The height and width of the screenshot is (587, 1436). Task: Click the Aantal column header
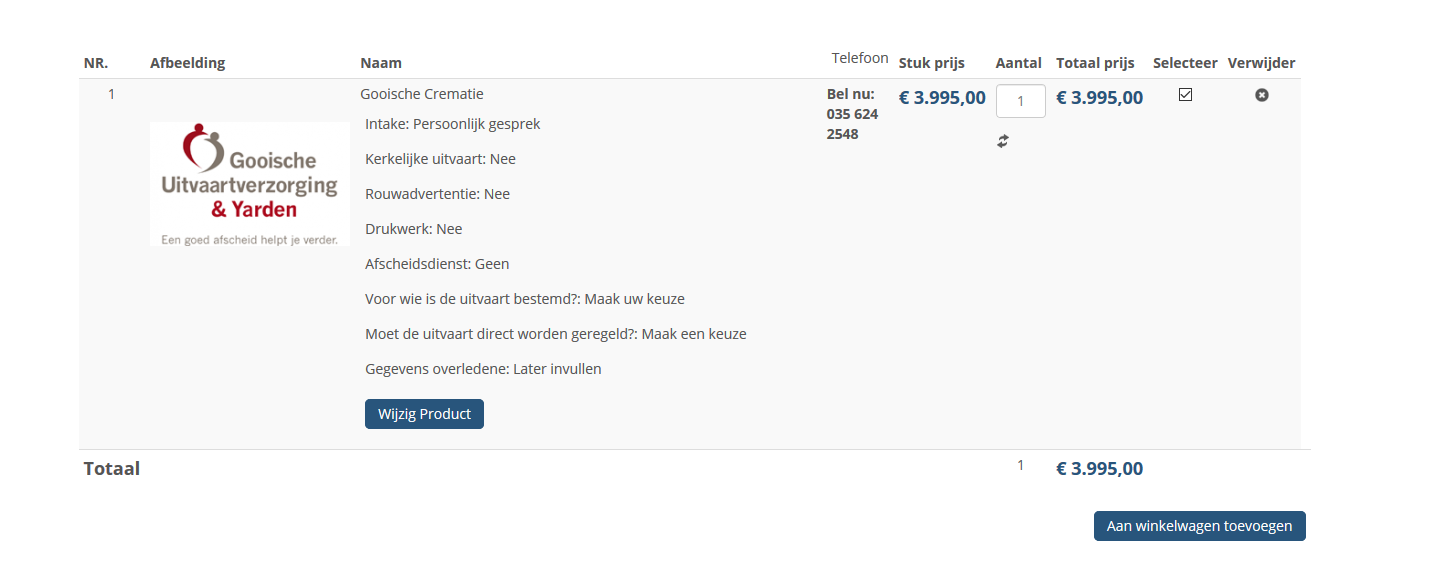[x=1018, y=63]
